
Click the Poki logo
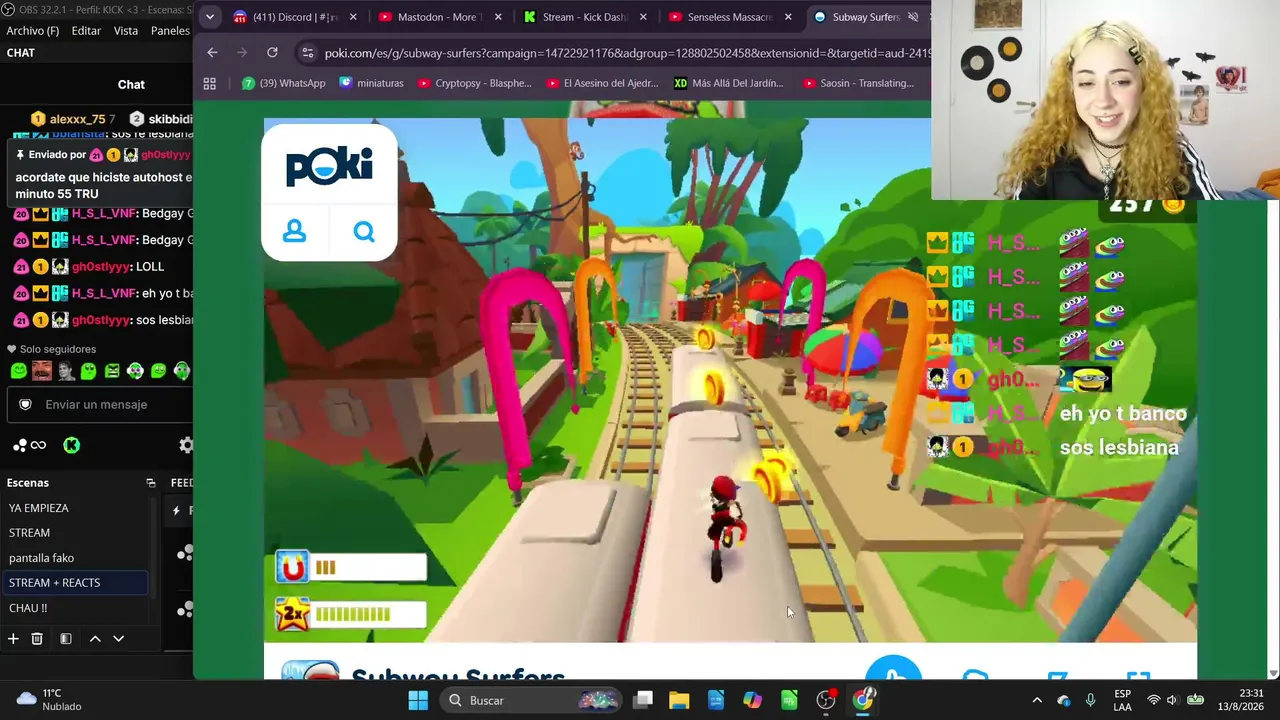(329, 166)
